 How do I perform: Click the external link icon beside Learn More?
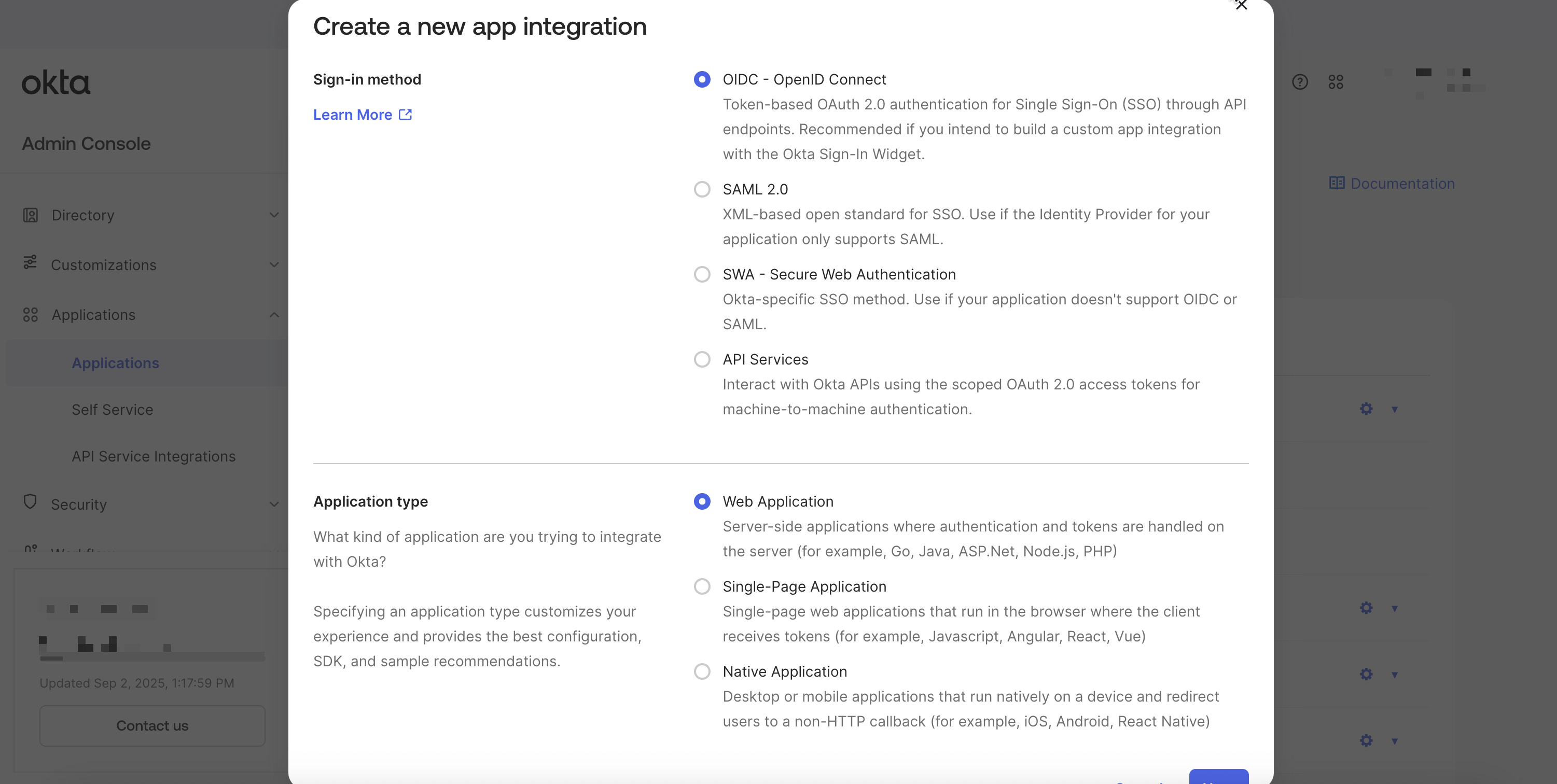[406, 114]
